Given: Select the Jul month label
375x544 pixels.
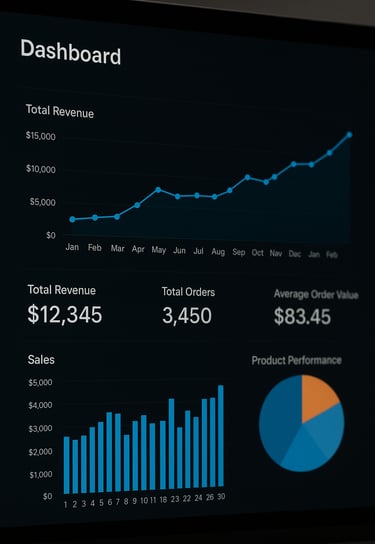Looking at the screenshot, I should (198, 251).
